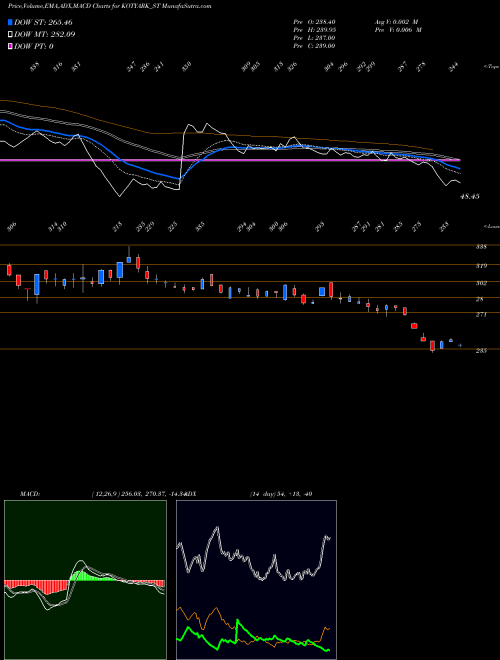Click the 48.45 value on EMA chart
The width and height of the screenshot is (500, 660).
(x=470, y=197)
